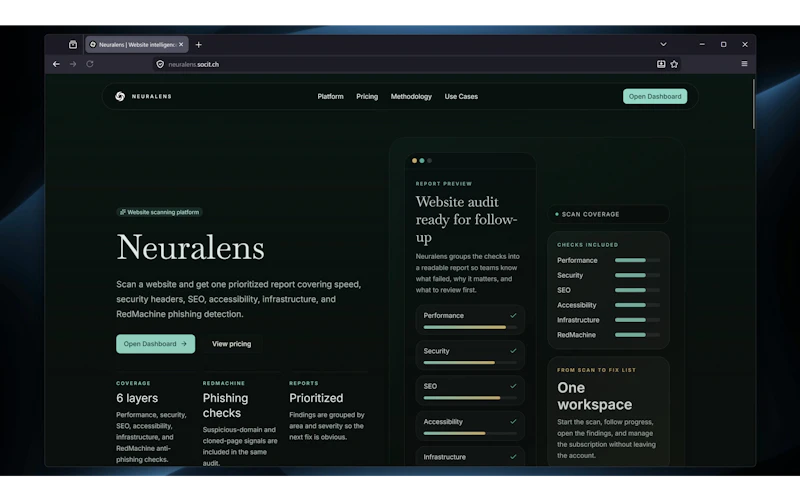The width and height of the screenshot is (800, 500).
Task: Click RedMachine bar in Checks Included
Action: click(x=637, y=335)
